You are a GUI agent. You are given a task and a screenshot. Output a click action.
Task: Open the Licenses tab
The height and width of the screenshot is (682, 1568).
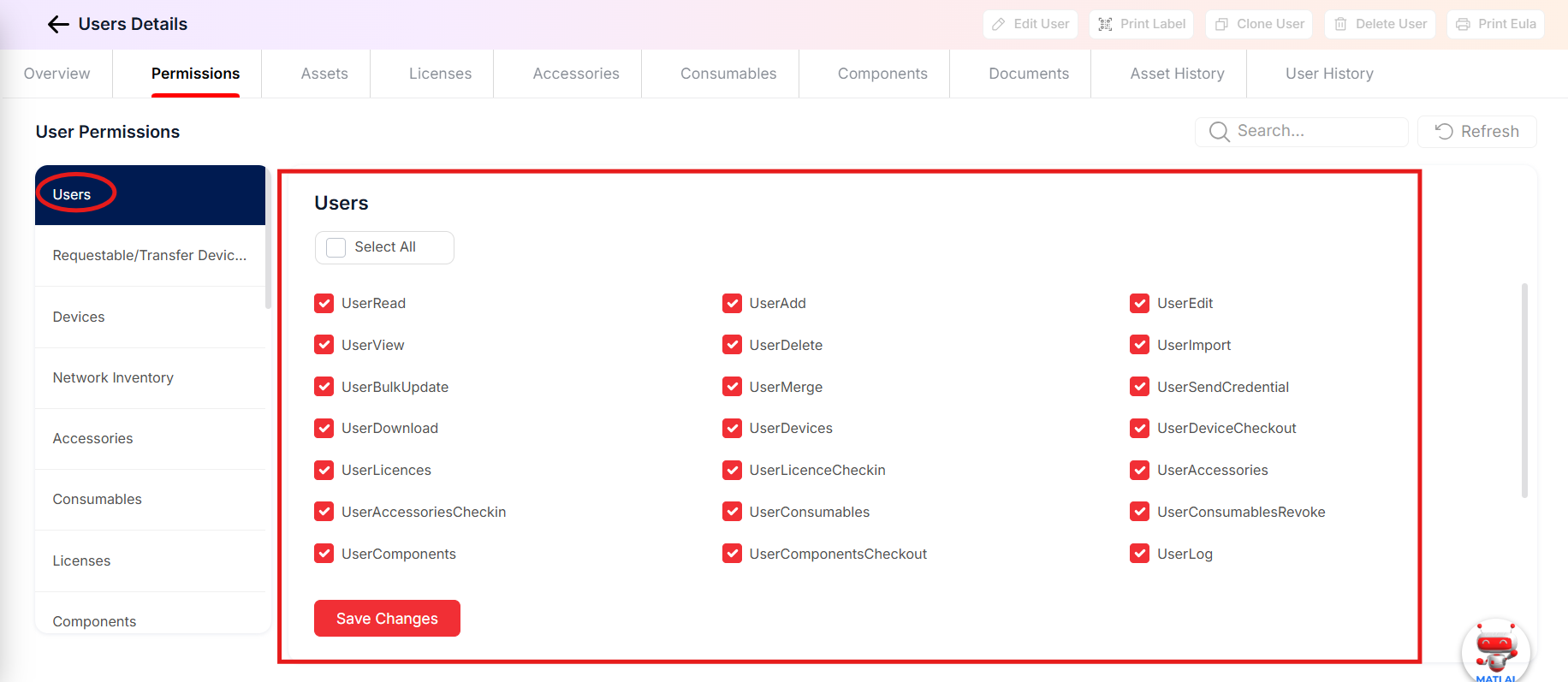[x=440, y=74]
